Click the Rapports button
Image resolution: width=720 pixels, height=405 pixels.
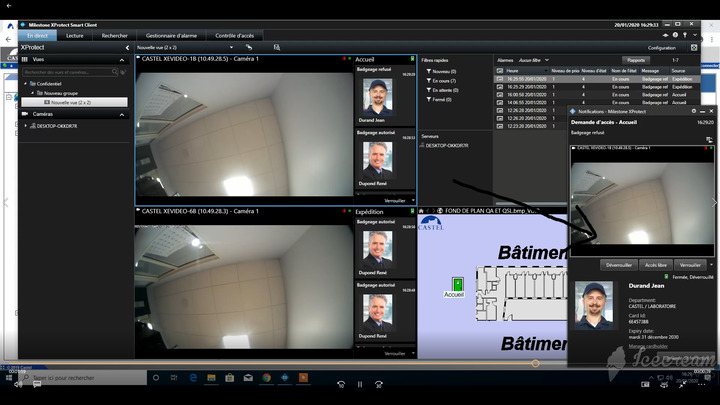pyautogui.click(x=636, y=60)
